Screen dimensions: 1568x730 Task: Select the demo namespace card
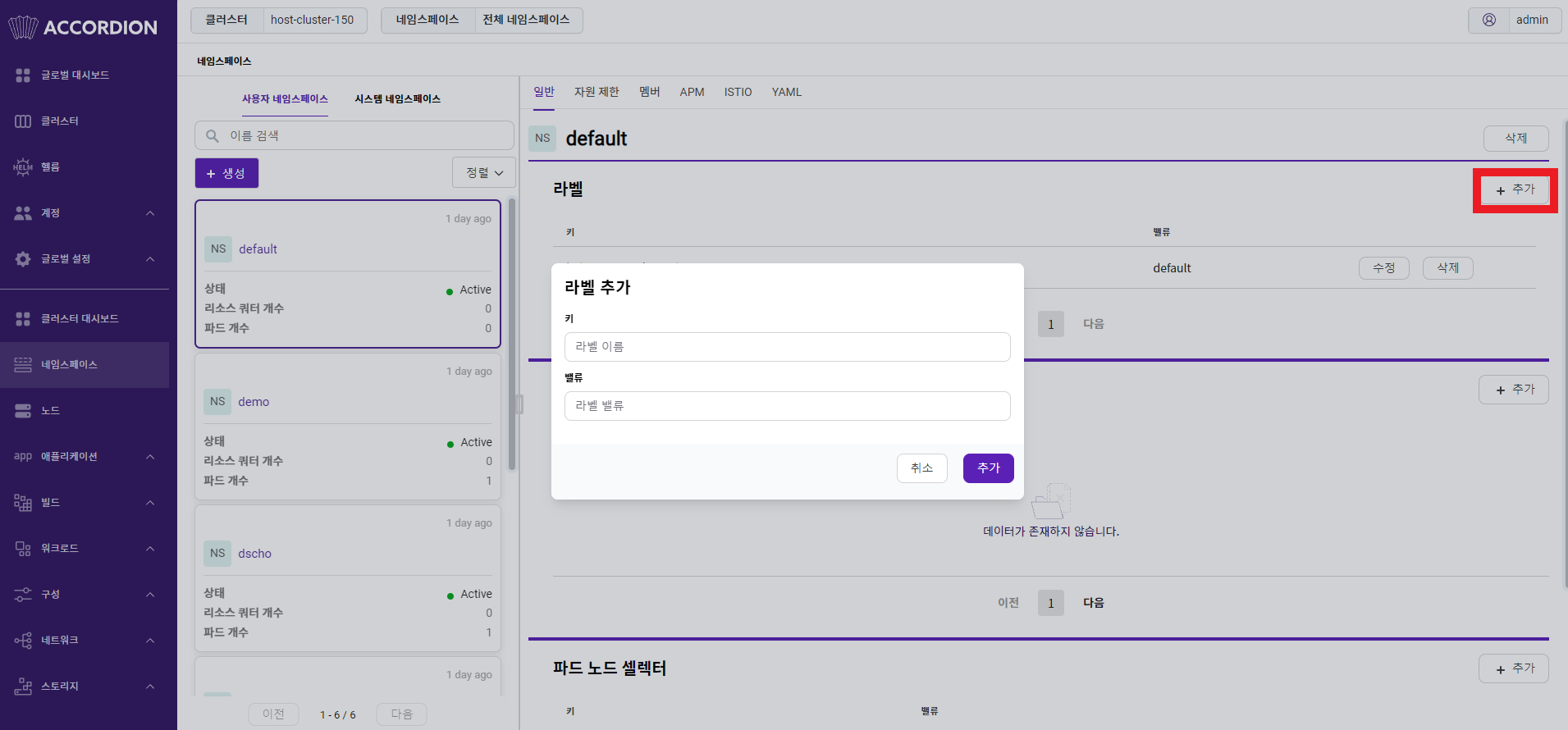(x=348, y=427)
